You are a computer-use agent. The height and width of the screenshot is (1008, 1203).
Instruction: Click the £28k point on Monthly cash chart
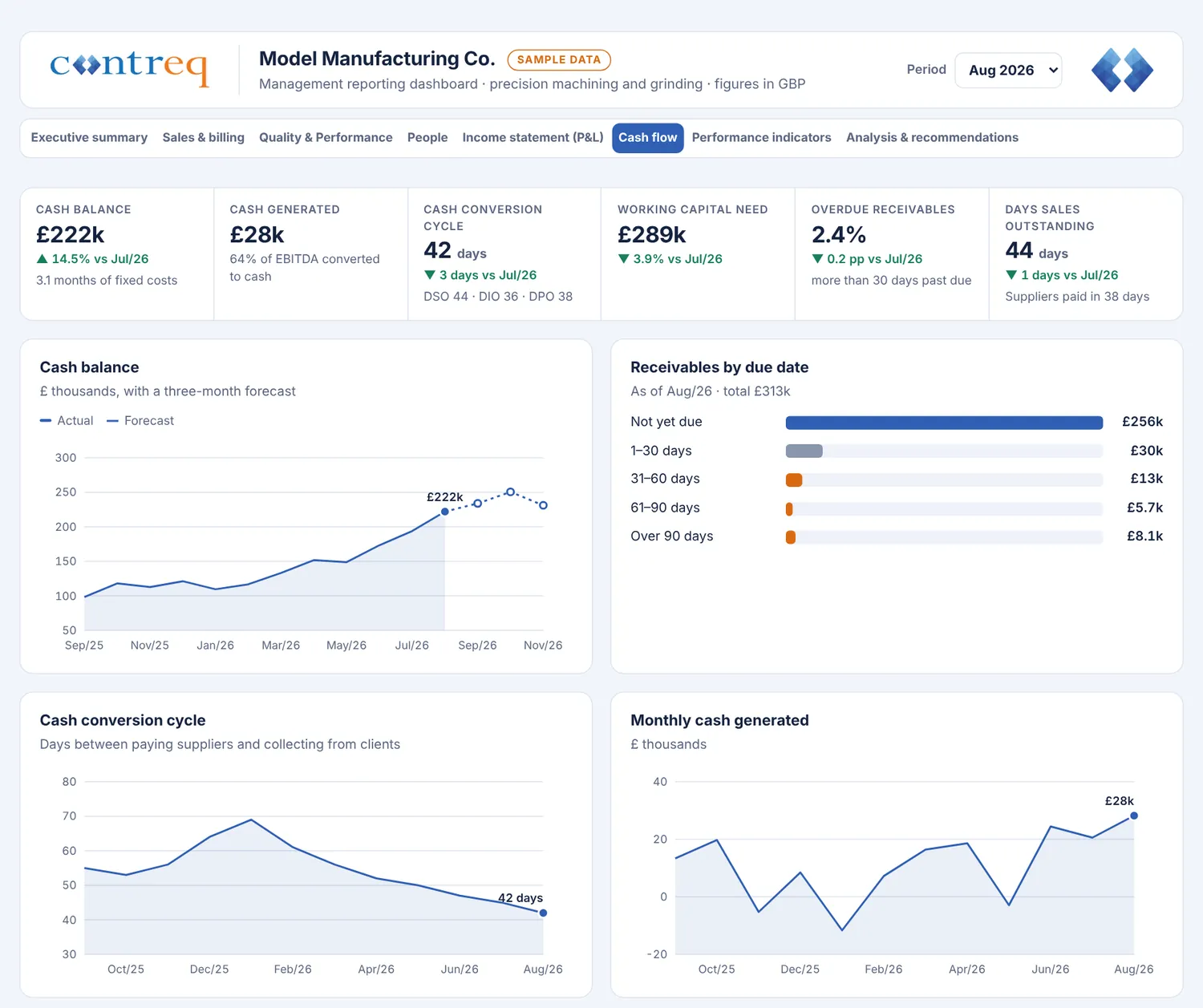coord(1134,816)
